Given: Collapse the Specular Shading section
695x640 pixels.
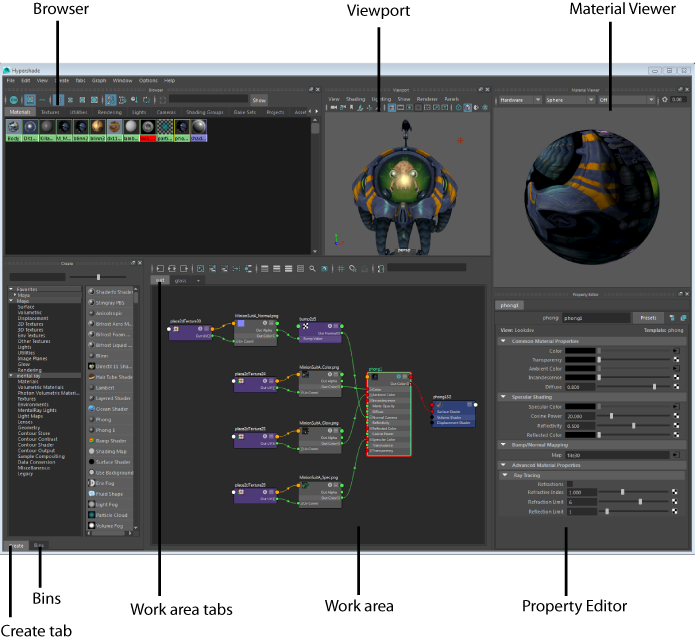Looking at the screenshot, I should tap(503, 397).
